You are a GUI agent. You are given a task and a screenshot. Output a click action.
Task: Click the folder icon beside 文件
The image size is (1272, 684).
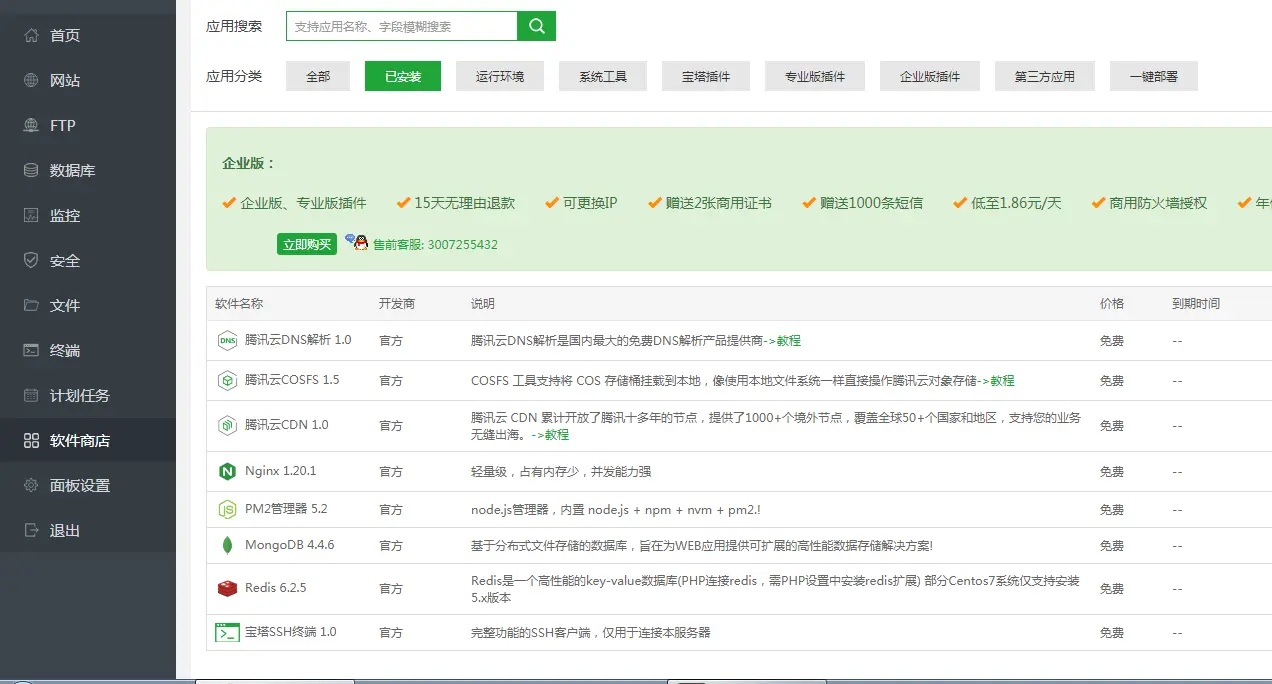click(x=31, y=305)
